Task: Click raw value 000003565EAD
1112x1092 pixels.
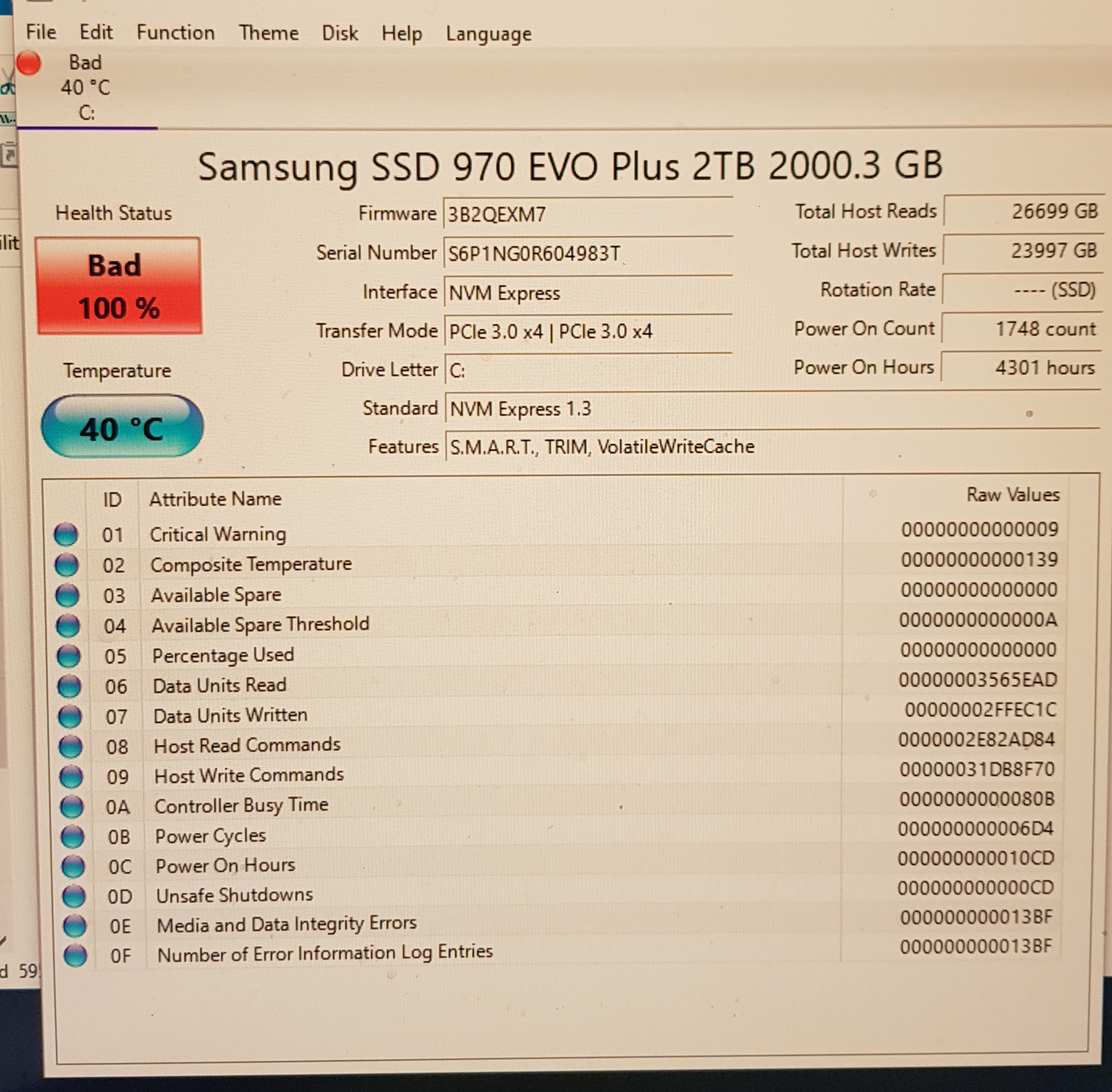Action: tap(978, 680)
